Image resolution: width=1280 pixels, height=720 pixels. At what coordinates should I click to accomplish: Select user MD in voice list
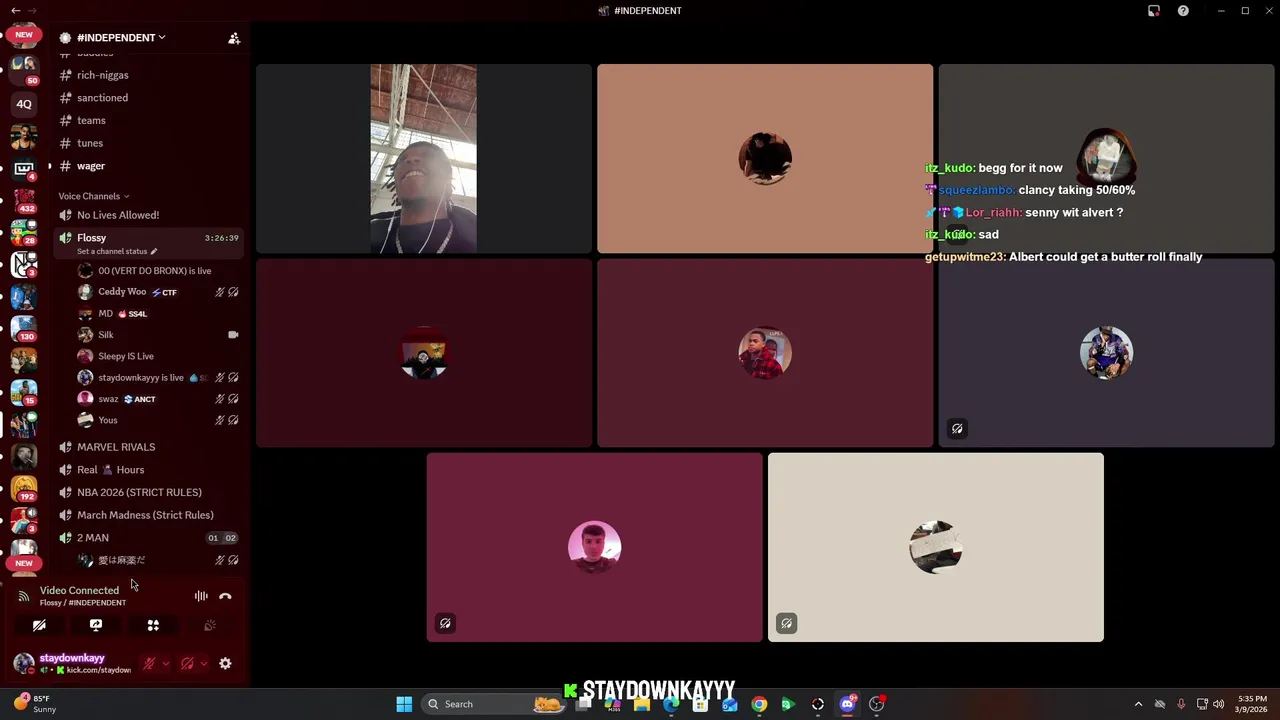pyautogui.click(x=158, y=314)
